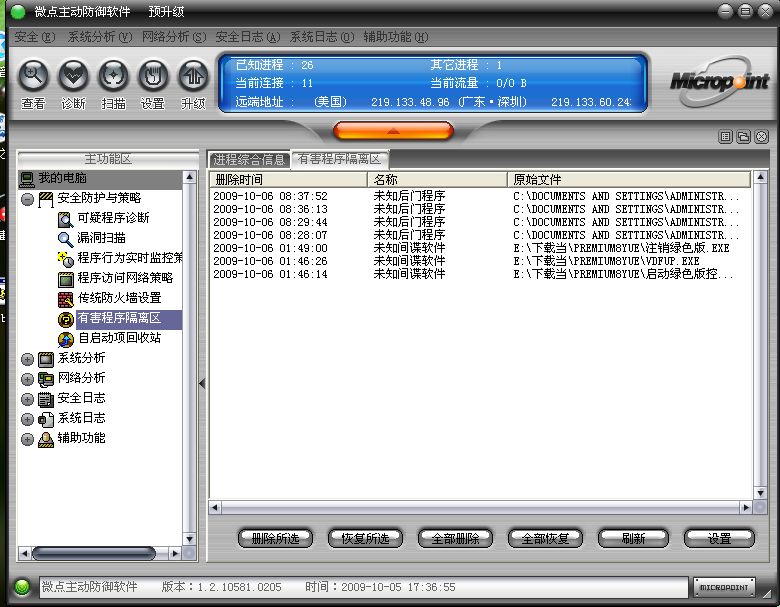Switch to the 进程综合信息 tab

click(249, 160)
